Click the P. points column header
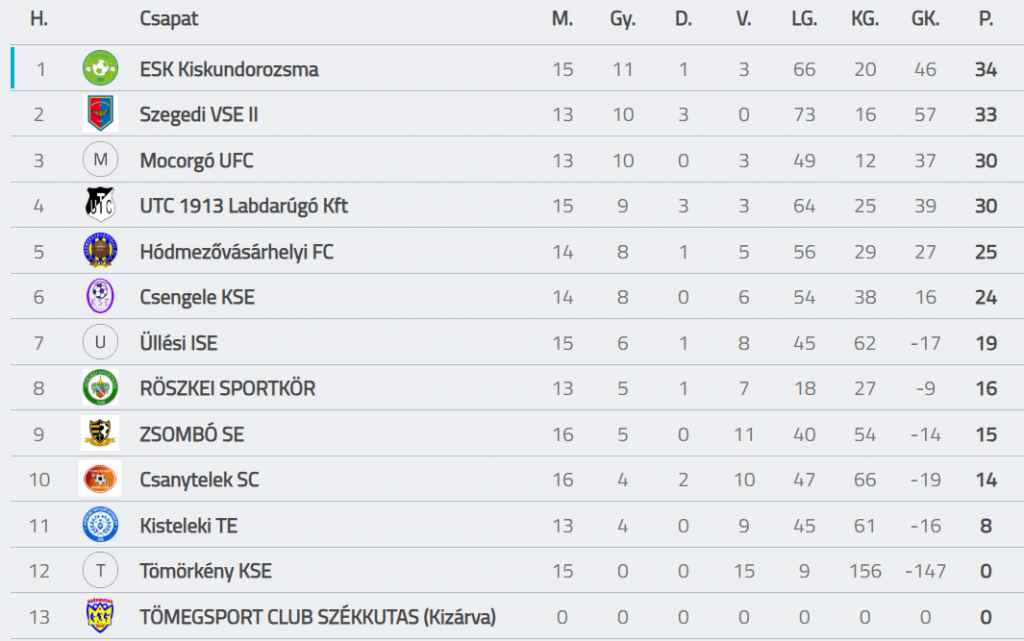This screenshot has height=641, width=1024. click(986, 19)
